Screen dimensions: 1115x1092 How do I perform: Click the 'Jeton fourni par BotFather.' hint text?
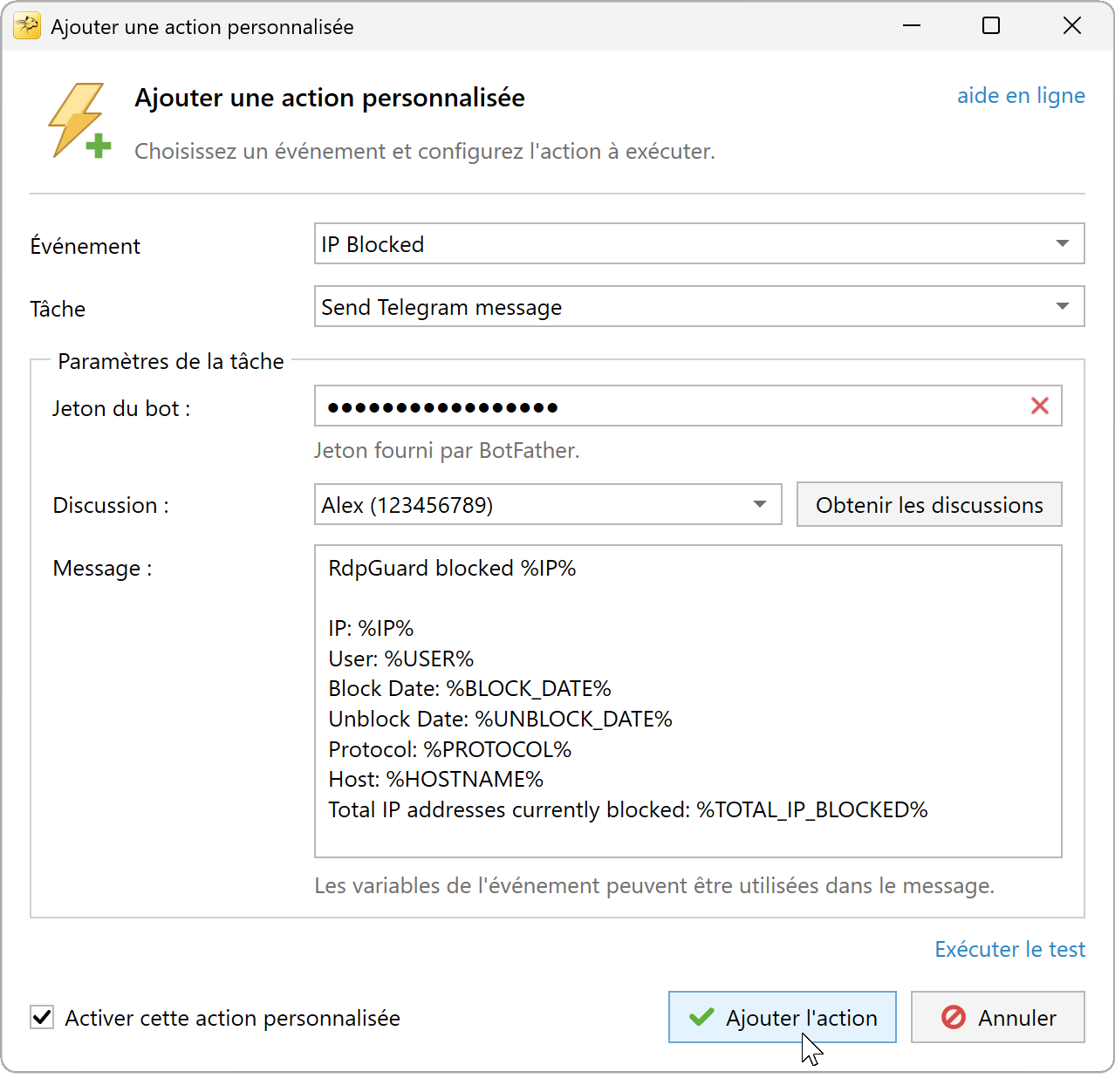447,450
